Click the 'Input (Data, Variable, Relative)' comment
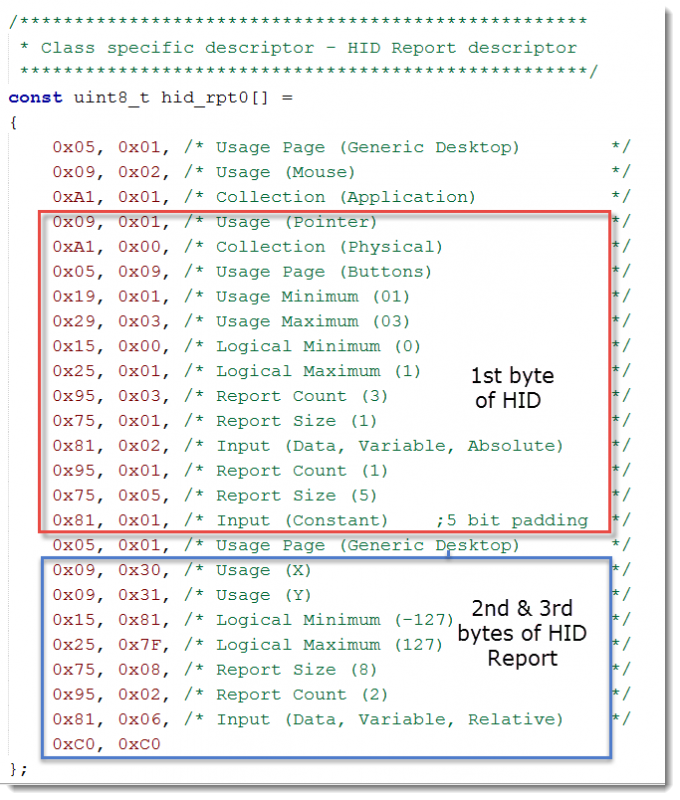The width and height of the screenshot is (680, 800). coord(389,719)
